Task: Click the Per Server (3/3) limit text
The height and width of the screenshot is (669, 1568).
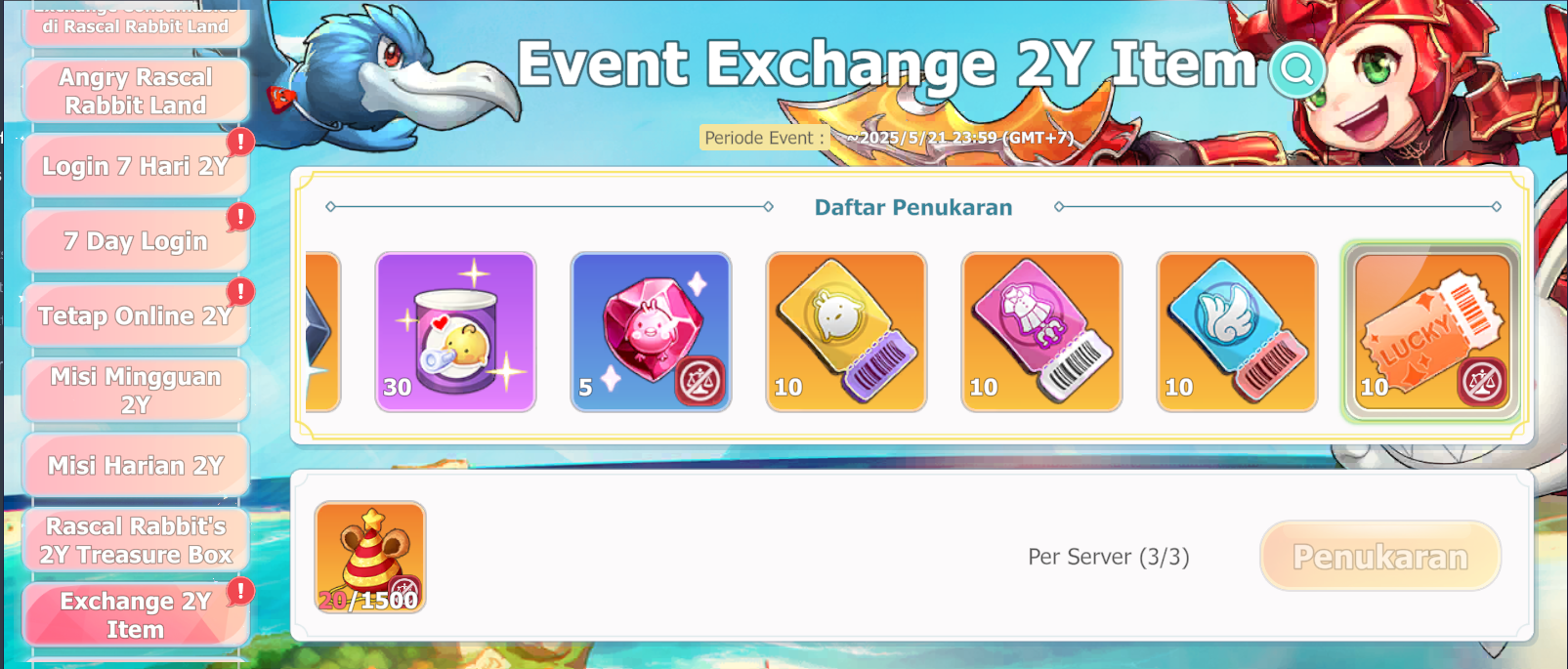Action: [1109, 557]
